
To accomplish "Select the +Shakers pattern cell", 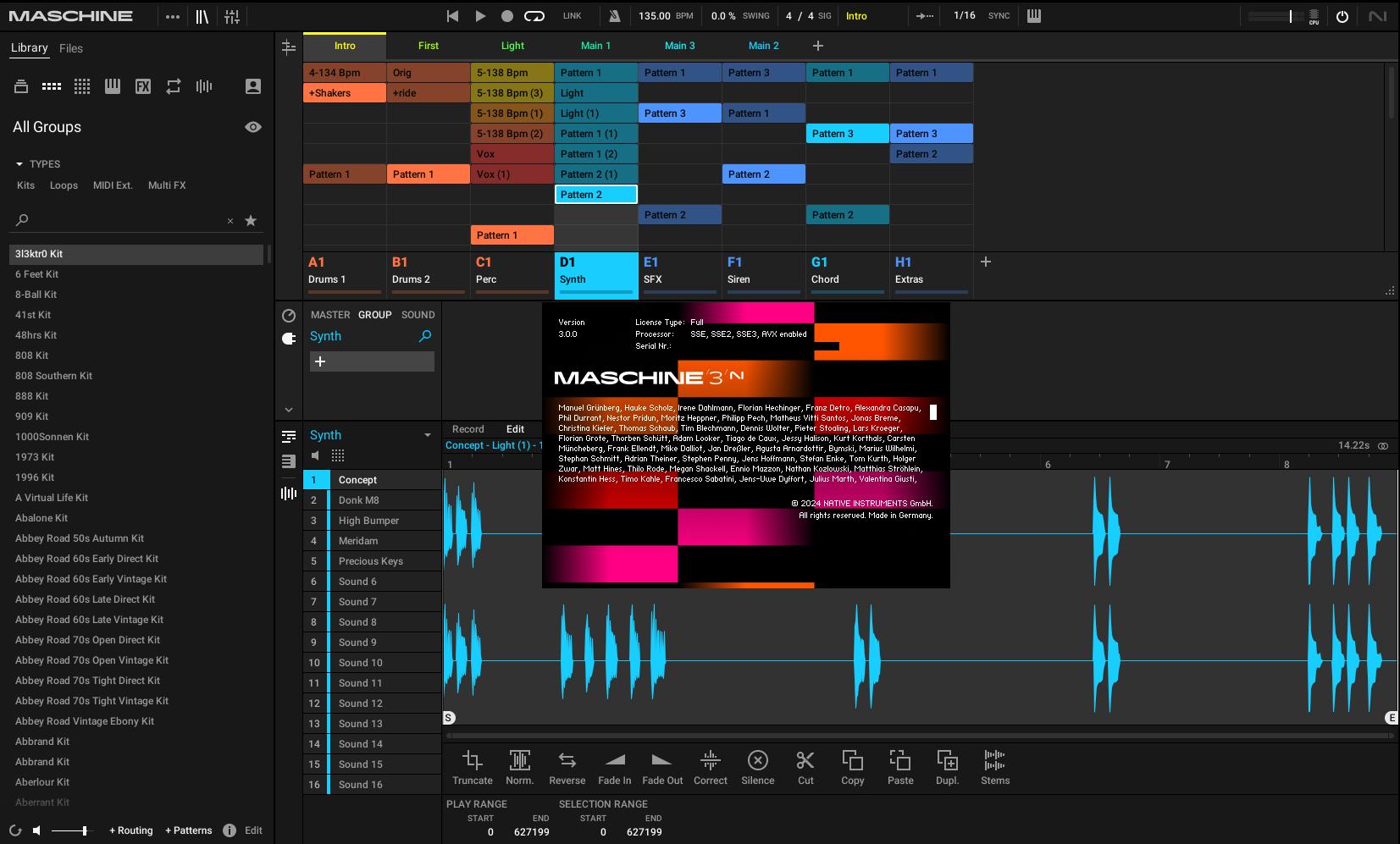I will coord(345,93).
